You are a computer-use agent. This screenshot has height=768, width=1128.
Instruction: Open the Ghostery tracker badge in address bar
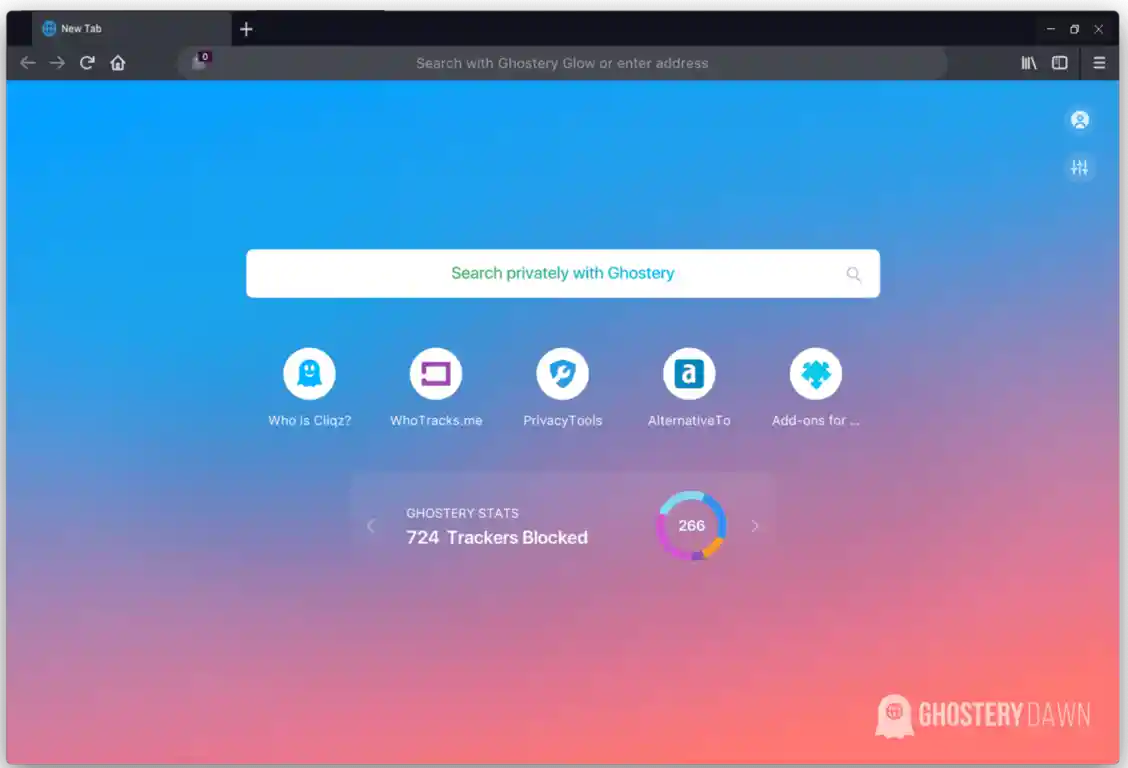click(x=201, y=62)
